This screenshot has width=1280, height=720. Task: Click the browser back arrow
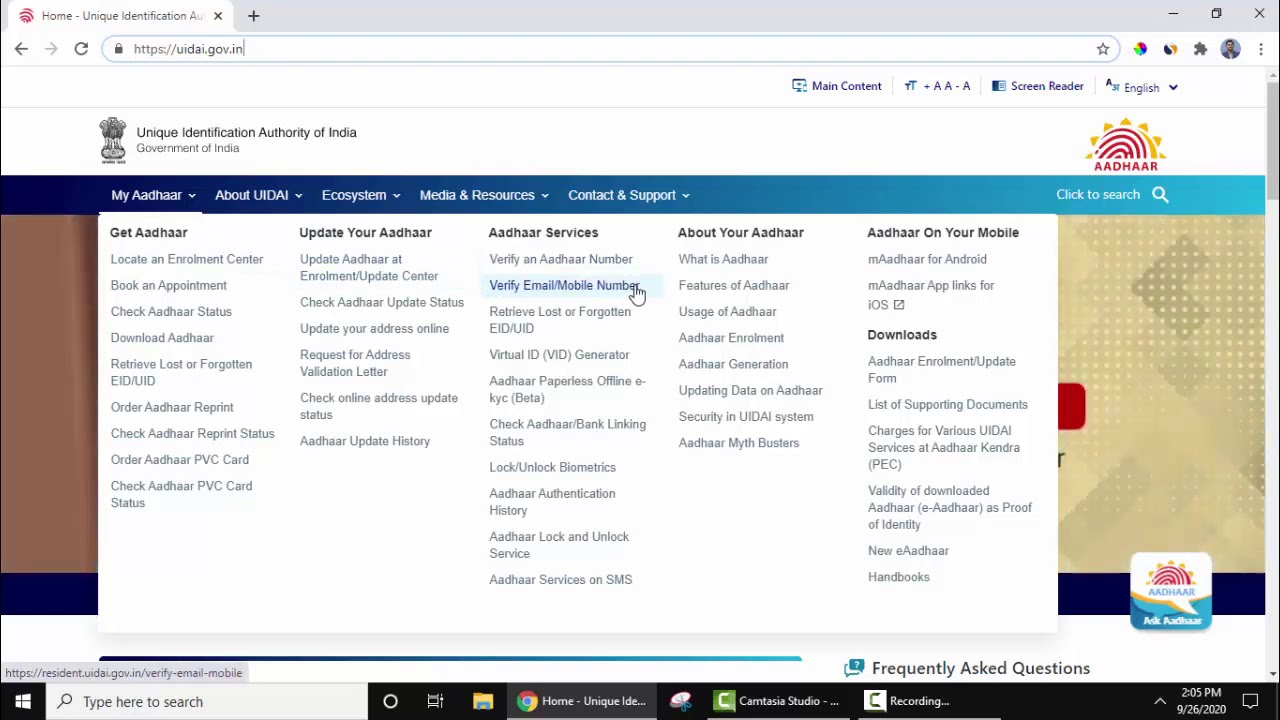[21, 48]
